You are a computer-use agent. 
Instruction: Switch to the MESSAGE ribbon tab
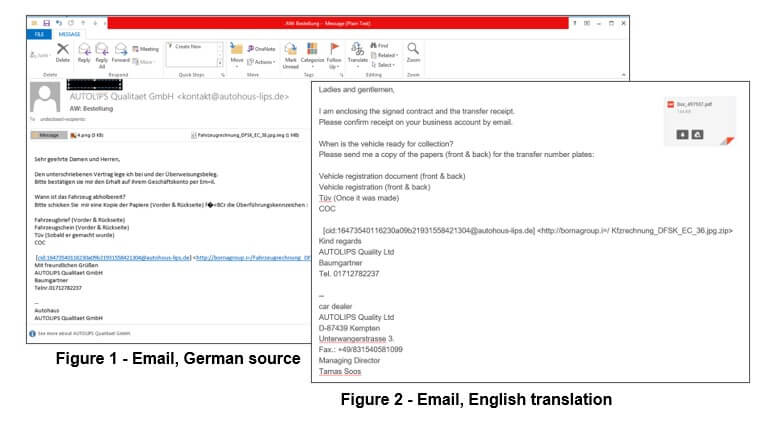pyautogui.click(x=69, y=34)
